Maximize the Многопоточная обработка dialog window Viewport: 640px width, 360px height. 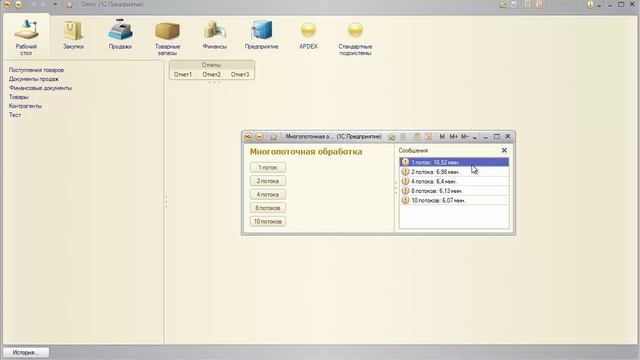497,137
